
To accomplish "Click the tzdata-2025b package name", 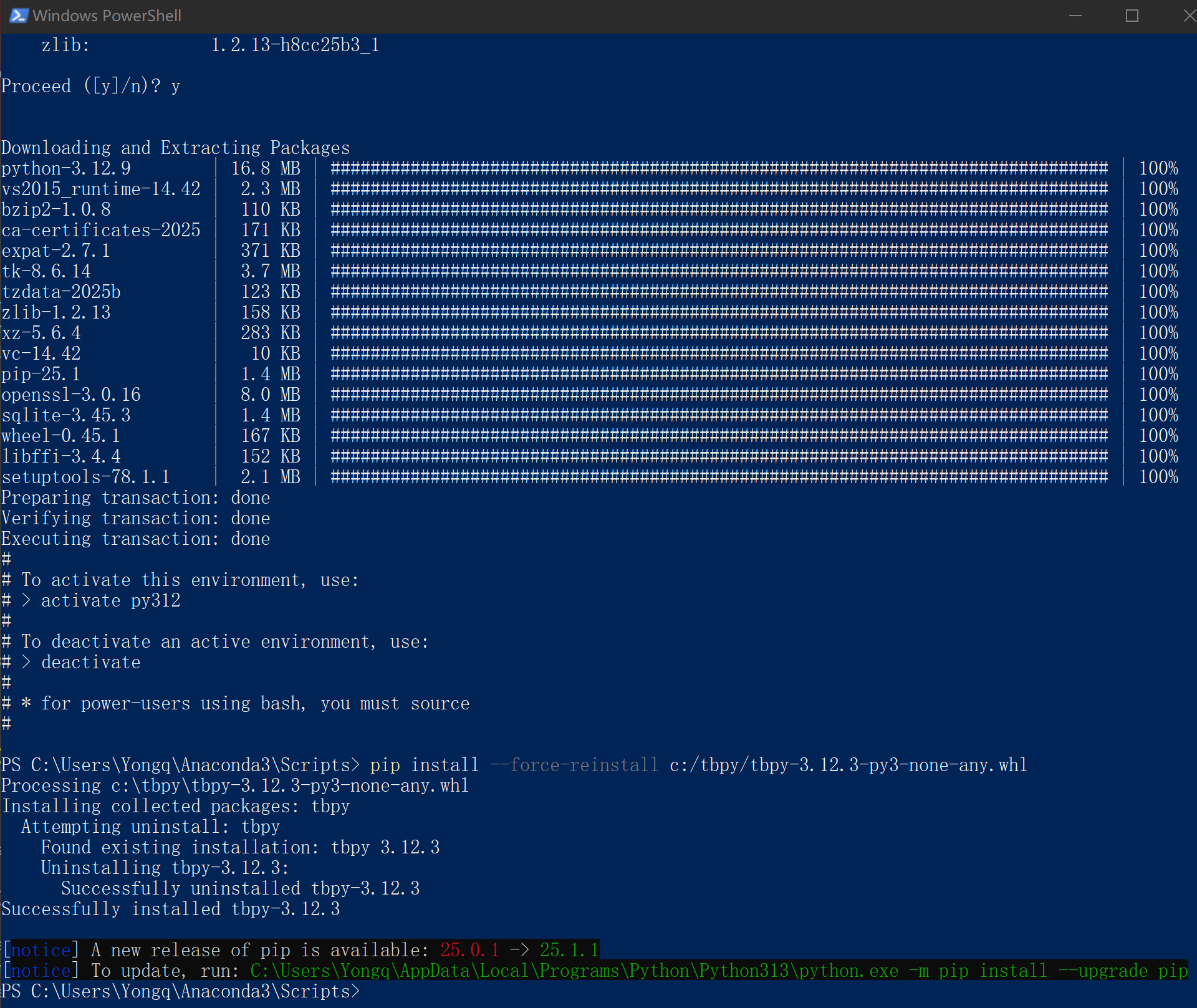I will click(x=61, y=292).
